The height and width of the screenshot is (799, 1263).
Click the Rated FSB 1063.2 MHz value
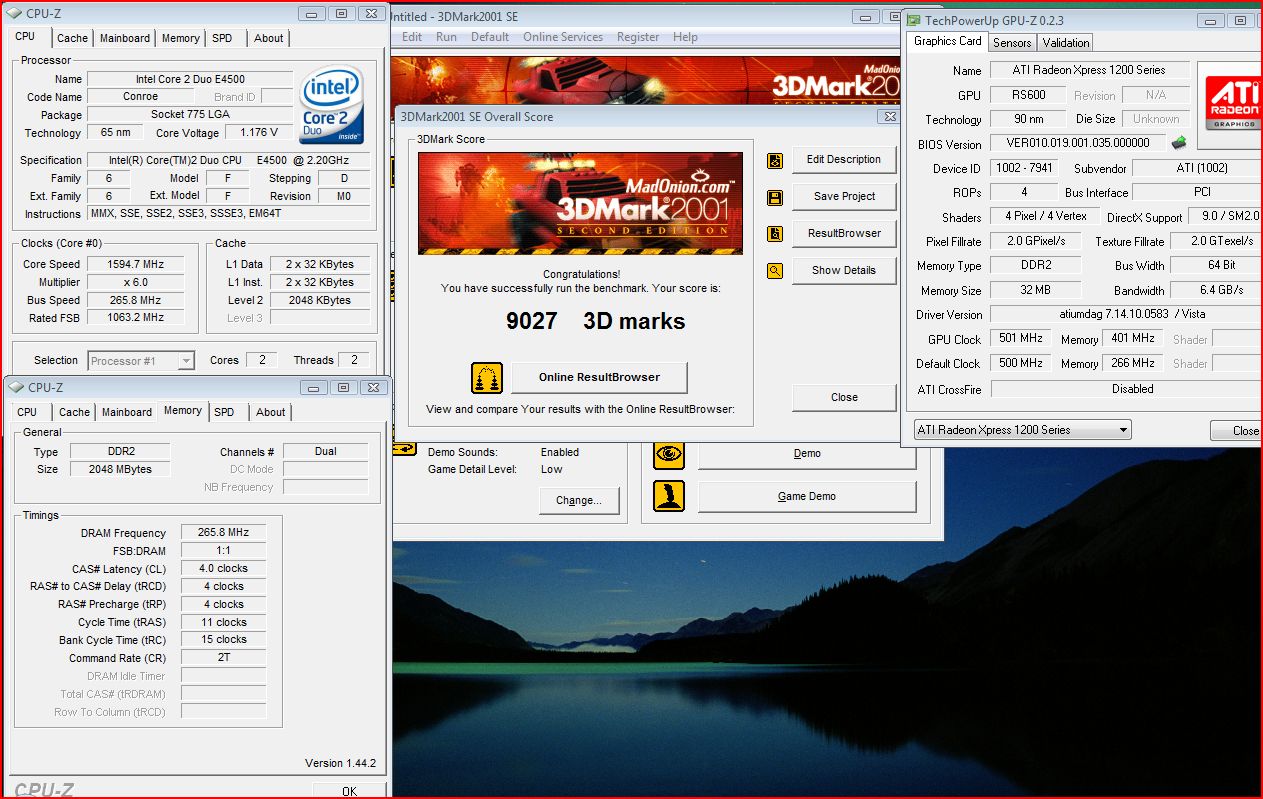click(135, 318)
